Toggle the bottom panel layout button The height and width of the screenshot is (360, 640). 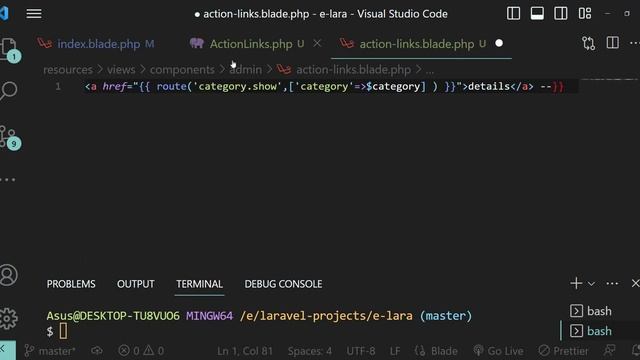click(537, 13)
